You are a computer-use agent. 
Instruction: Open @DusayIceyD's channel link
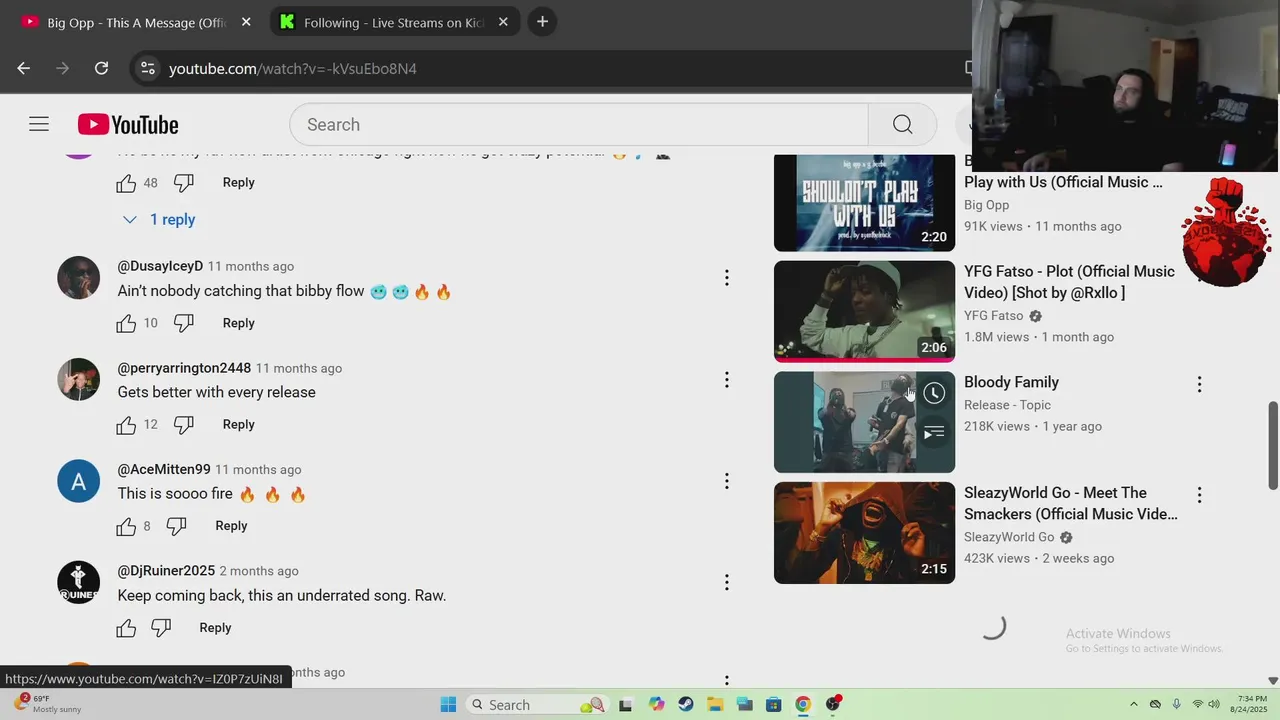click(160, 266)
